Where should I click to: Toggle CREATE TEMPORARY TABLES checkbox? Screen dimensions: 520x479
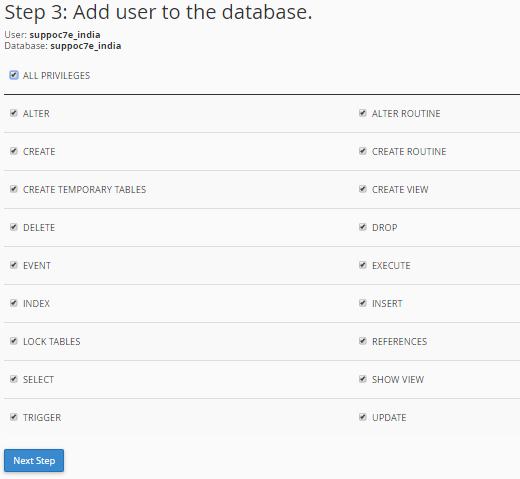click(14, 189)
